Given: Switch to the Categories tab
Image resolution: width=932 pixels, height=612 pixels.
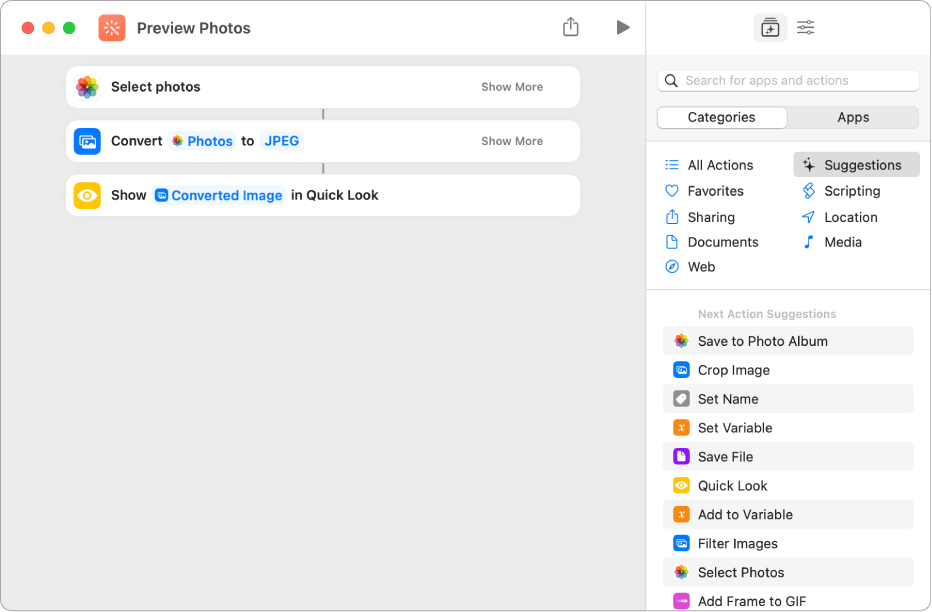Looking at the screenshot, I should pyautogui.click(x=721, y=117).
